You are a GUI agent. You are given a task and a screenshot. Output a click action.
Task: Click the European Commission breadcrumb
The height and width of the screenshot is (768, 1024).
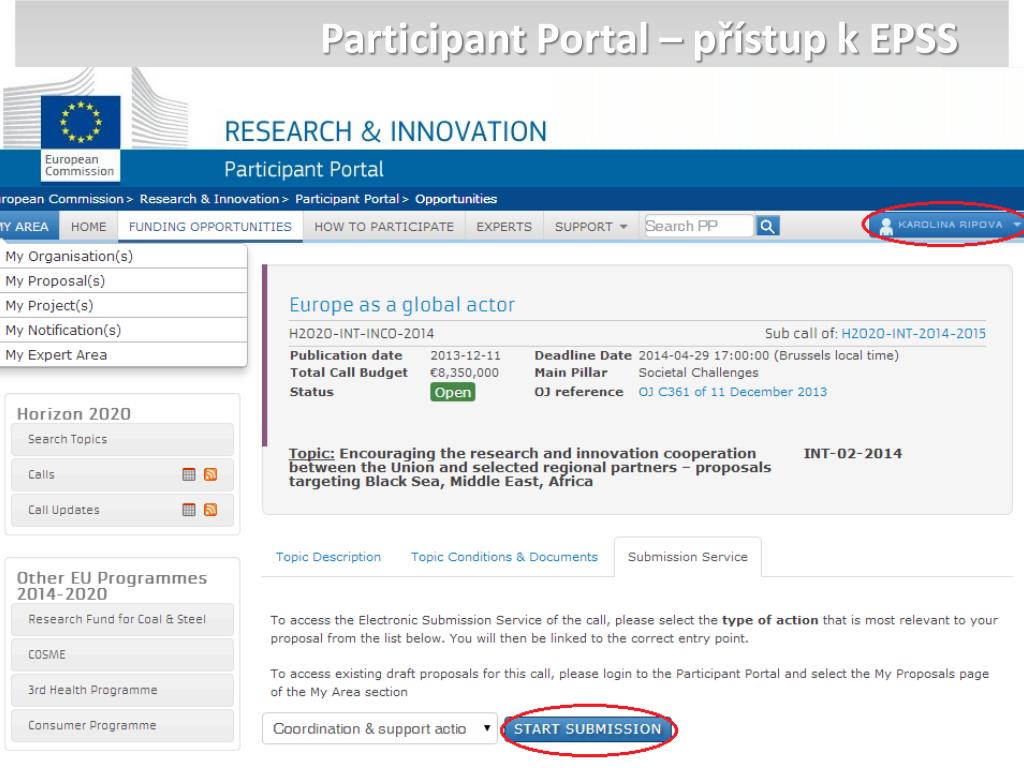(61, 199)
